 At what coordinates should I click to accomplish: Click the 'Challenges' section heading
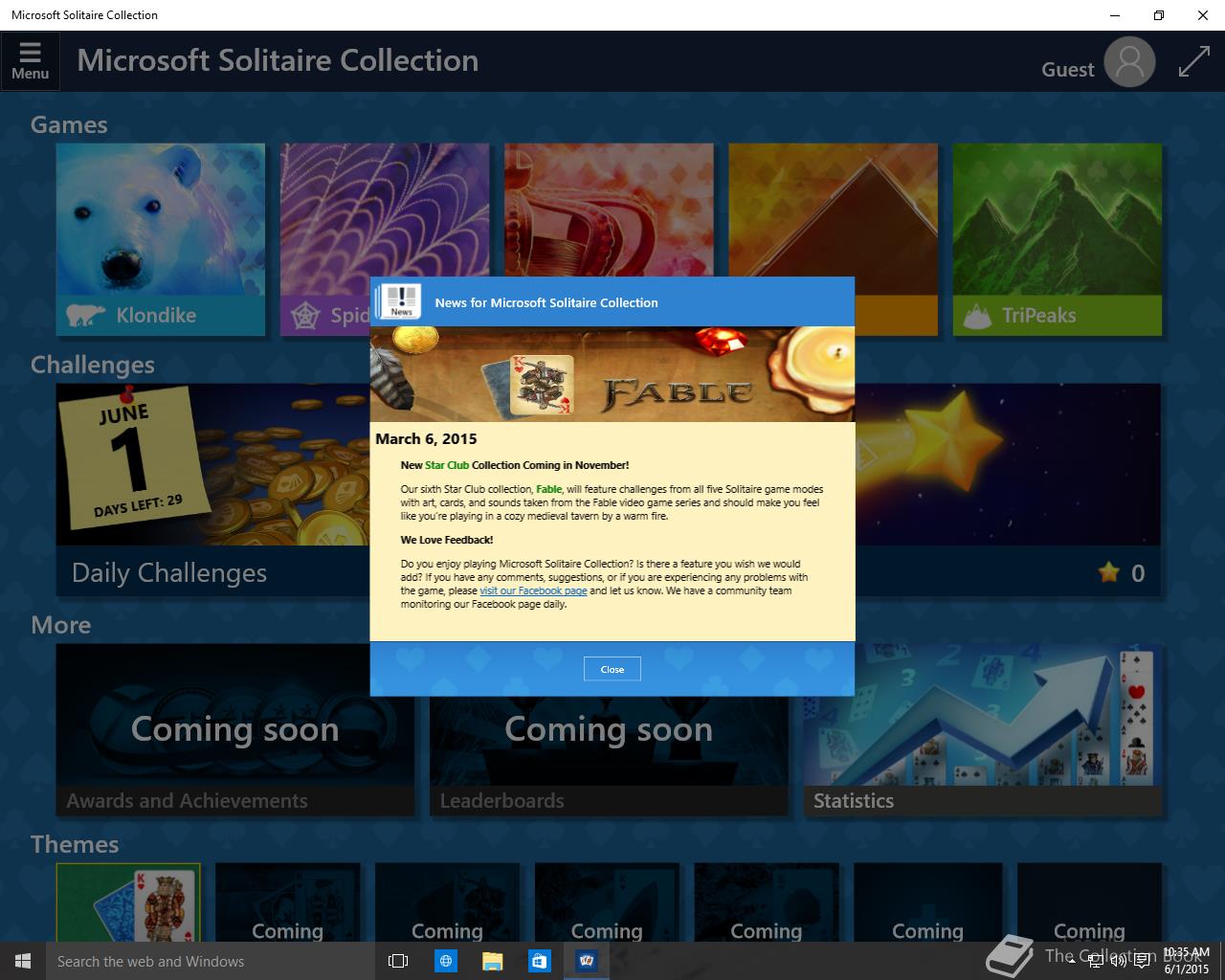(93, 365)
